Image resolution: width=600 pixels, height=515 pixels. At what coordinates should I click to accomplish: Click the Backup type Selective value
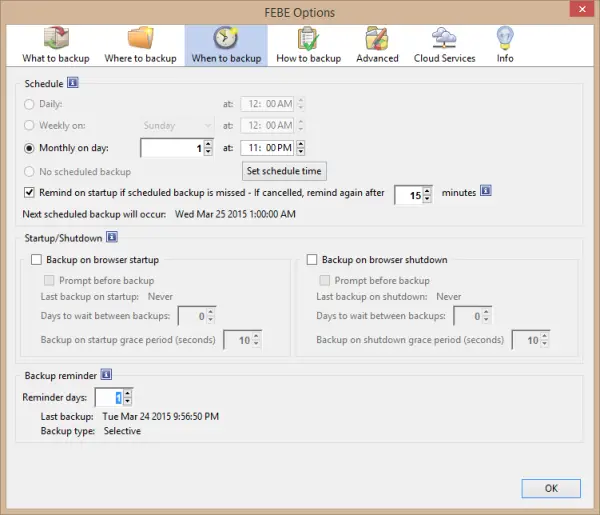(x=122, y=431)
